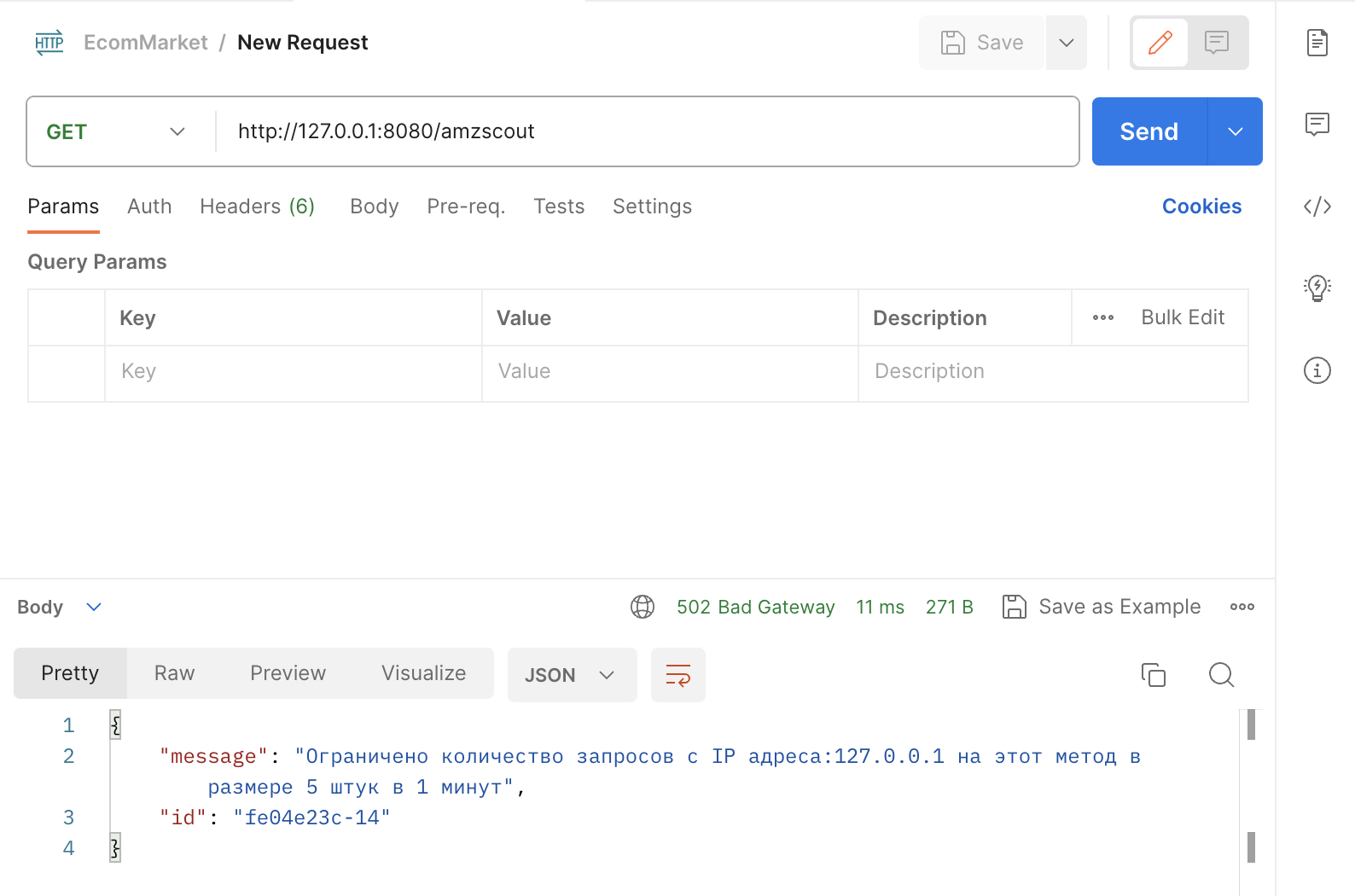Select the Raw view tab

point(174,673)
